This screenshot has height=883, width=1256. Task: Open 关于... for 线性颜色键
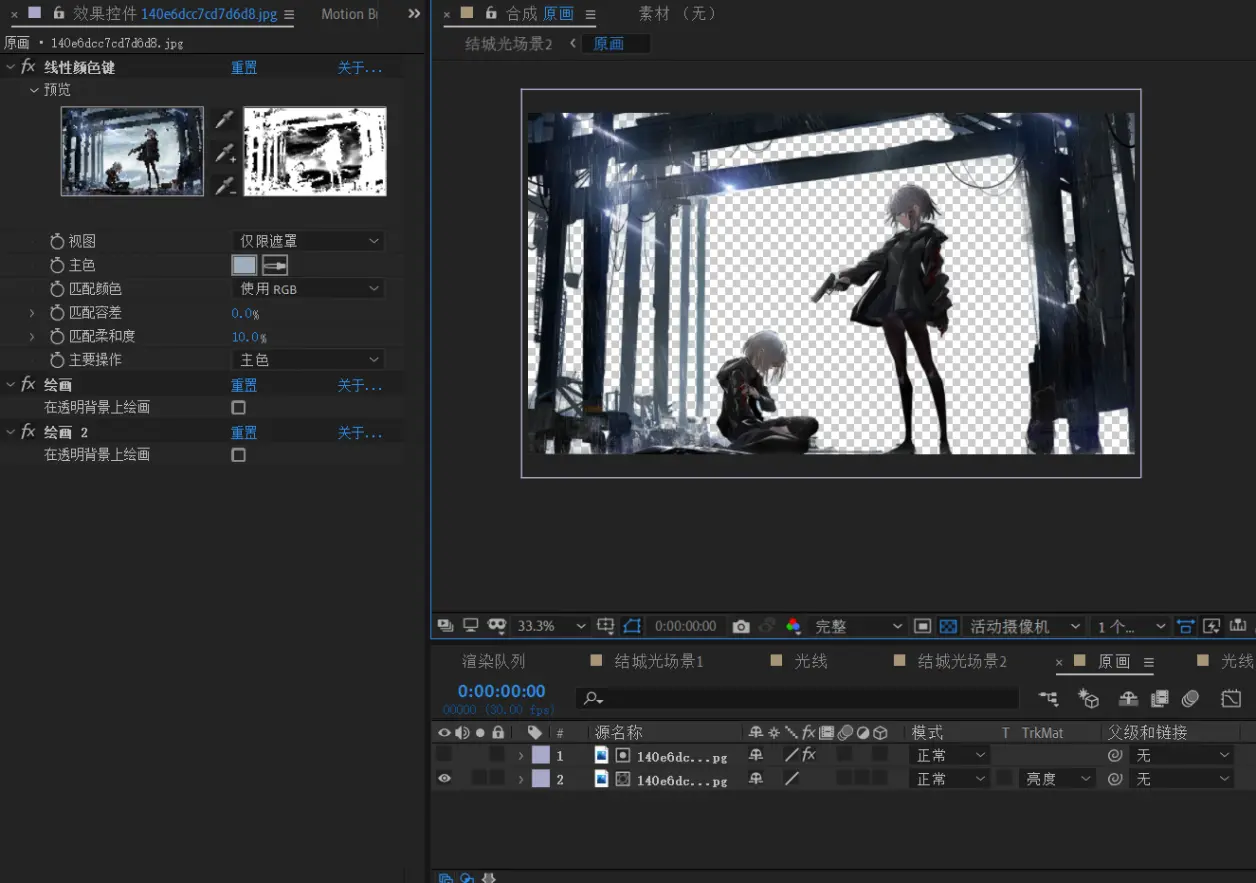point(360,68)
